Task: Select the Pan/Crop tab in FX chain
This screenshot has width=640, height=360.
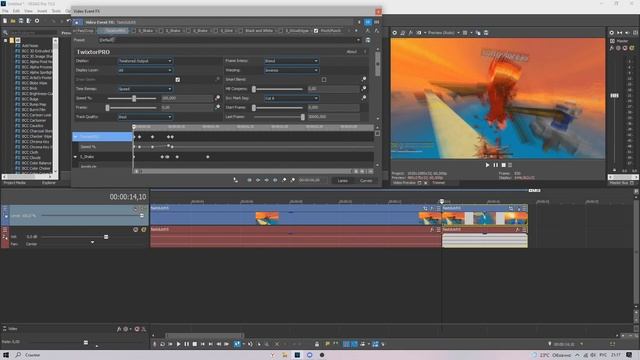Action: coord(84,31)
